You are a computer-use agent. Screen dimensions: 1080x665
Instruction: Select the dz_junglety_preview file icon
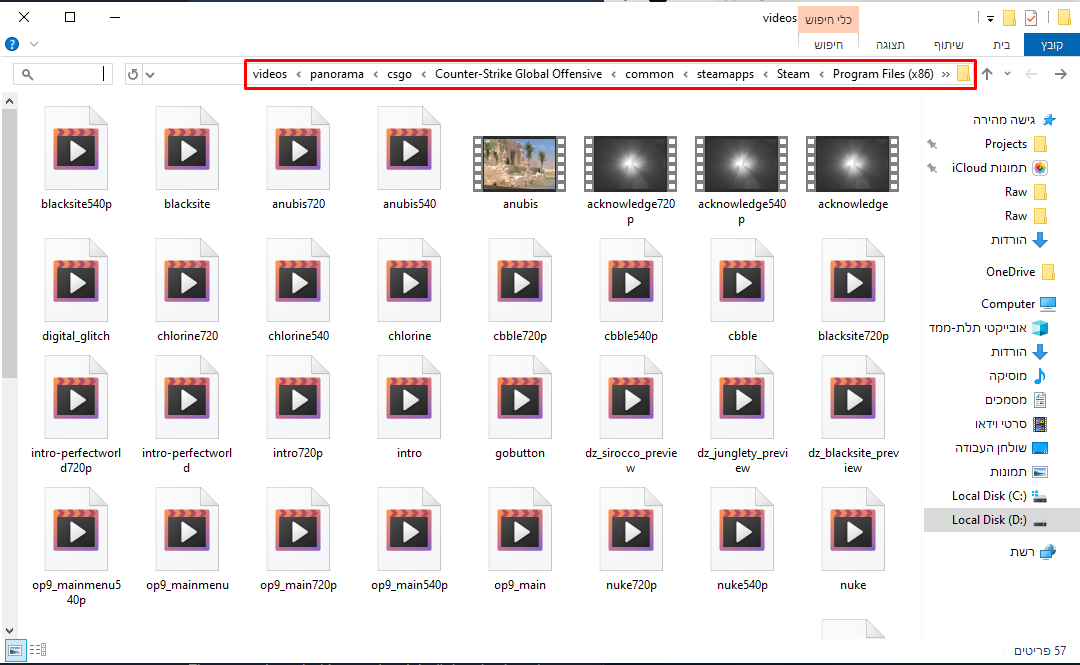click(x=742, y=398)
